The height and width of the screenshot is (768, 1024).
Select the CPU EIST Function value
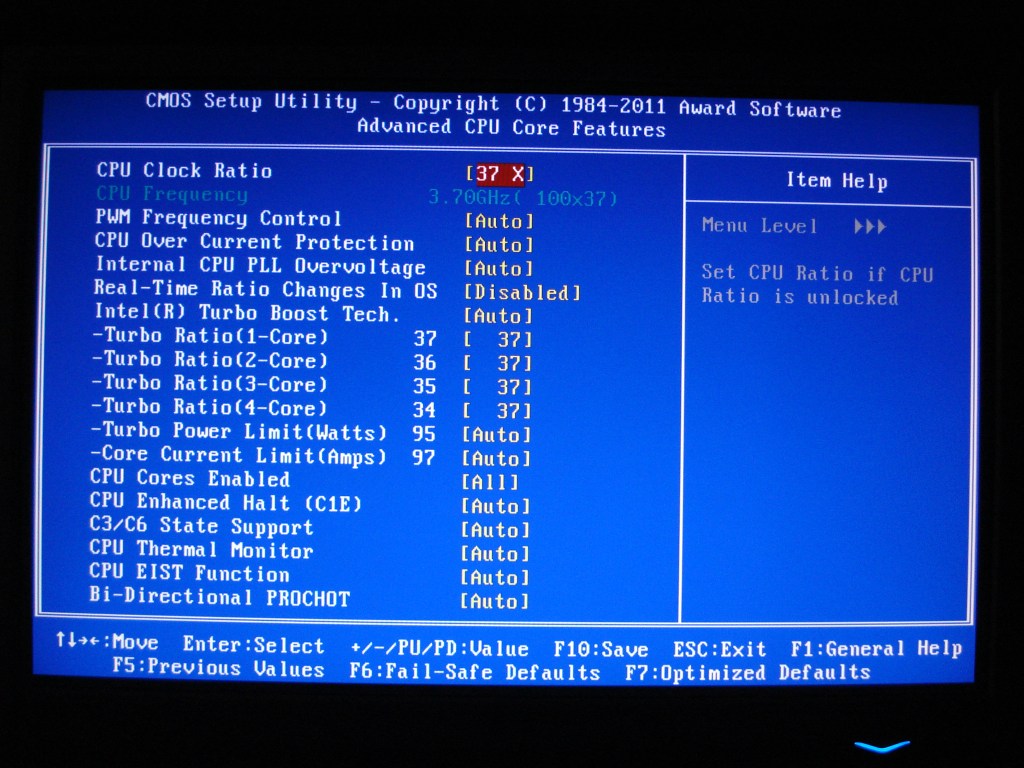(x=495, y=578)
